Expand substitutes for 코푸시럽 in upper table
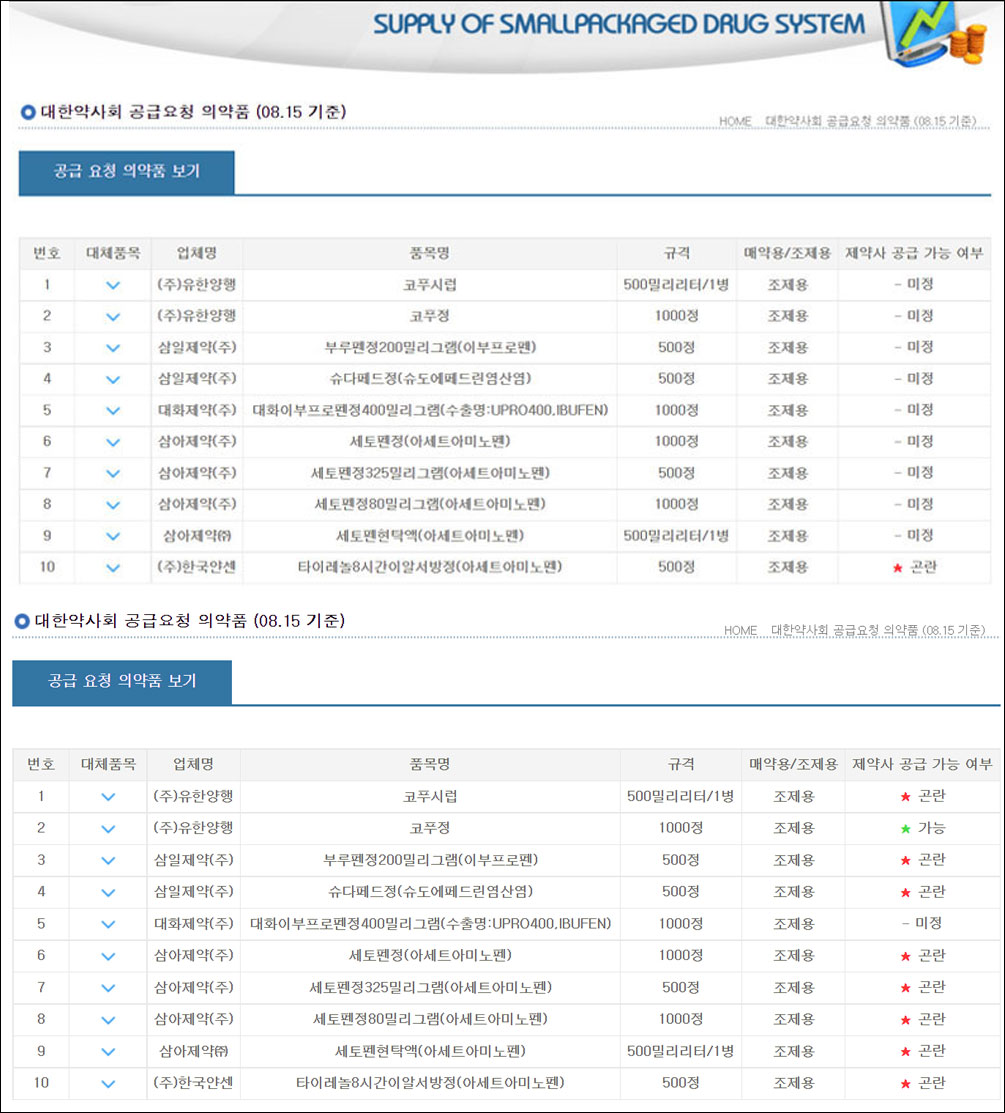 tap(113, 285)
